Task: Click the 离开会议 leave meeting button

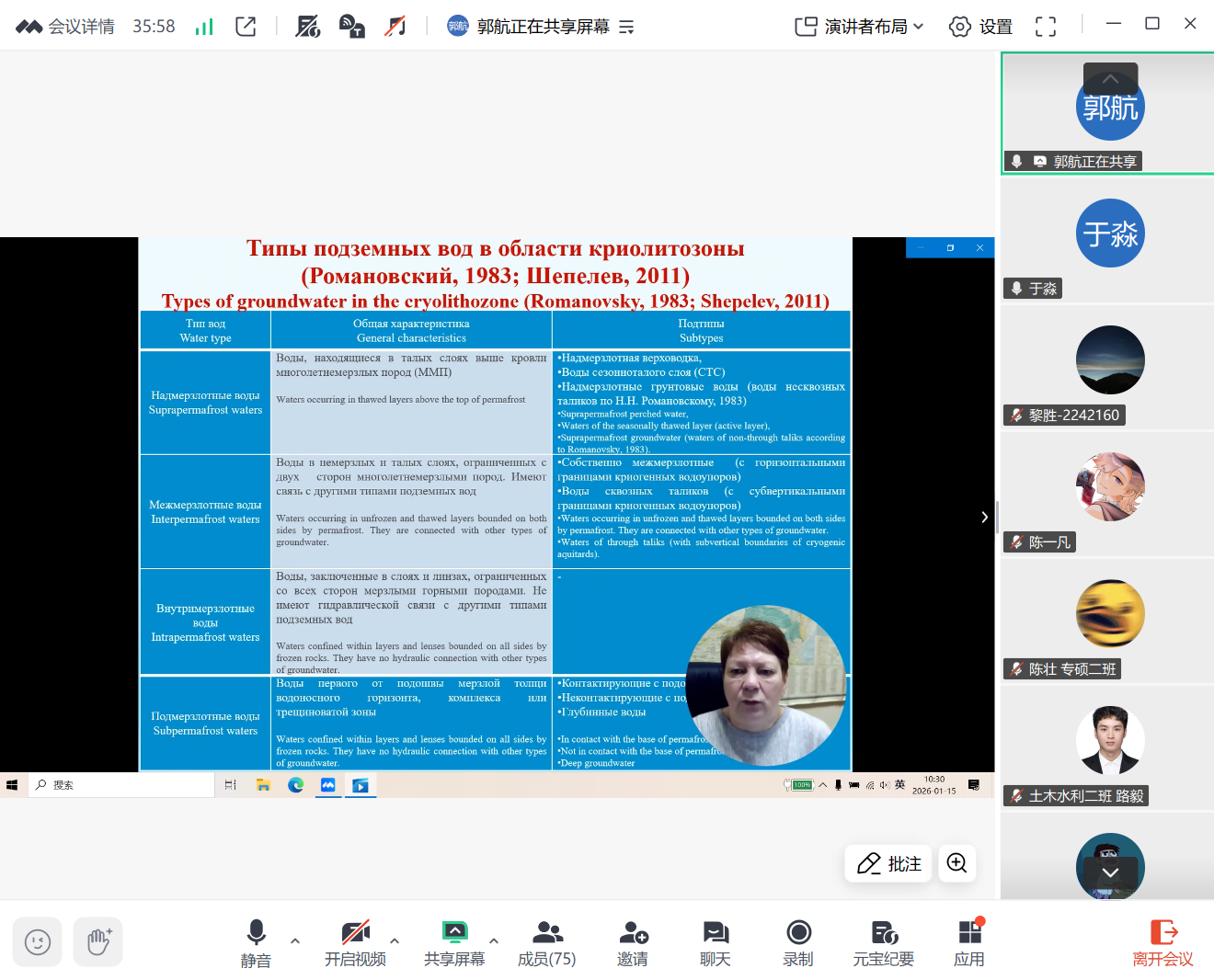Action: (x=1162, y=942)
